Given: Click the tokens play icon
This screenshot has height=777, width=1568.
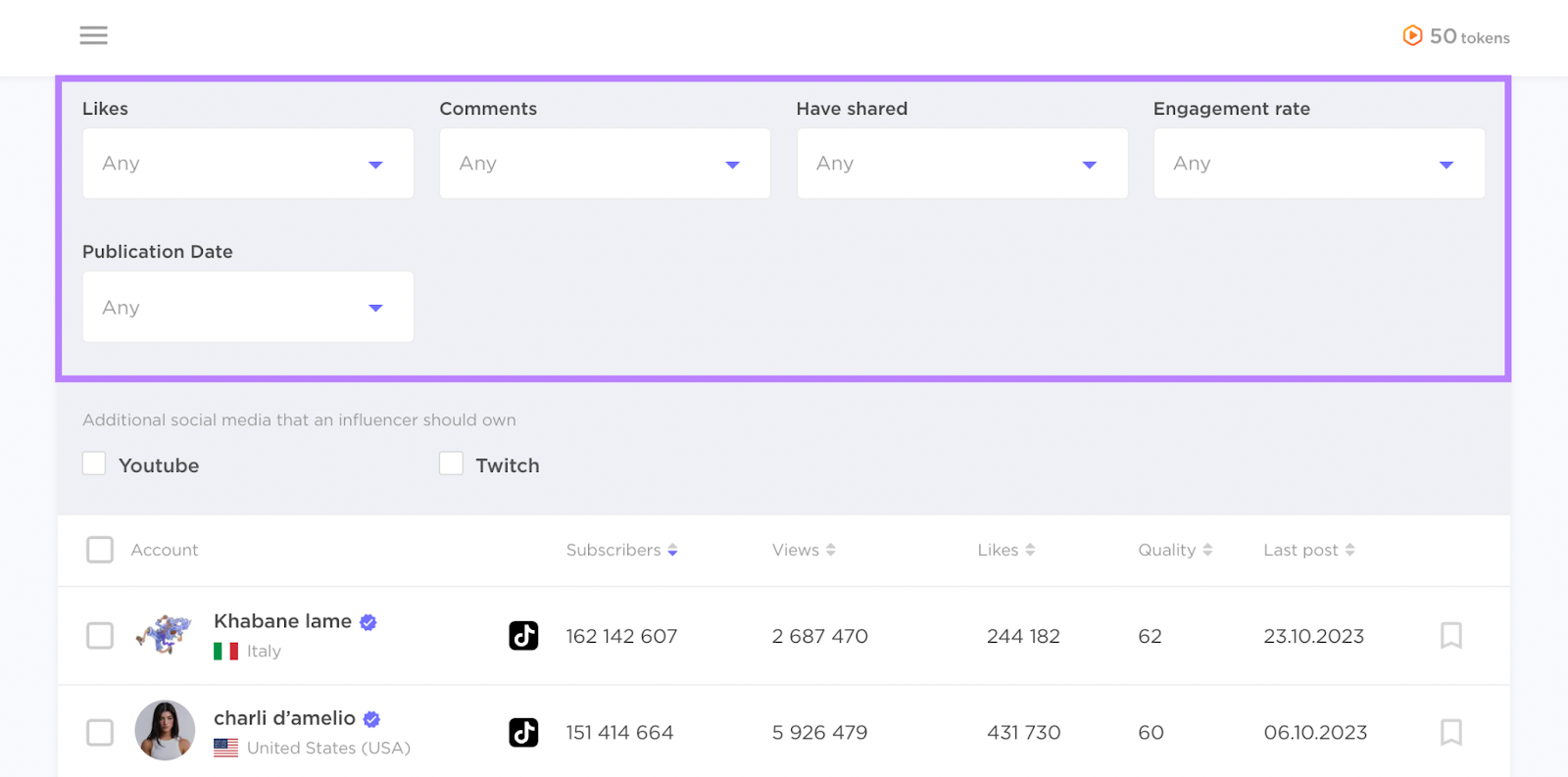Looking at the screenshot, I should 1412,36.
